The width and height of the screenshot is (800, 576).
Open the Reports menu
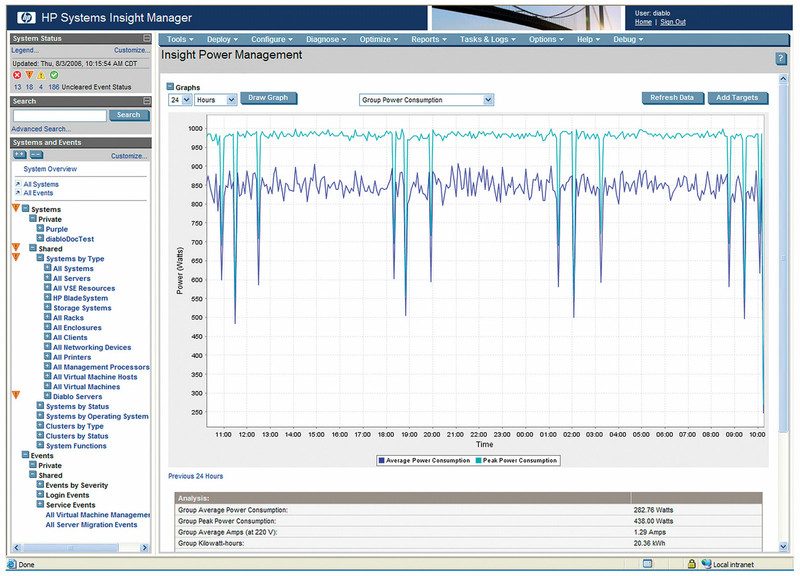[429, 39]
